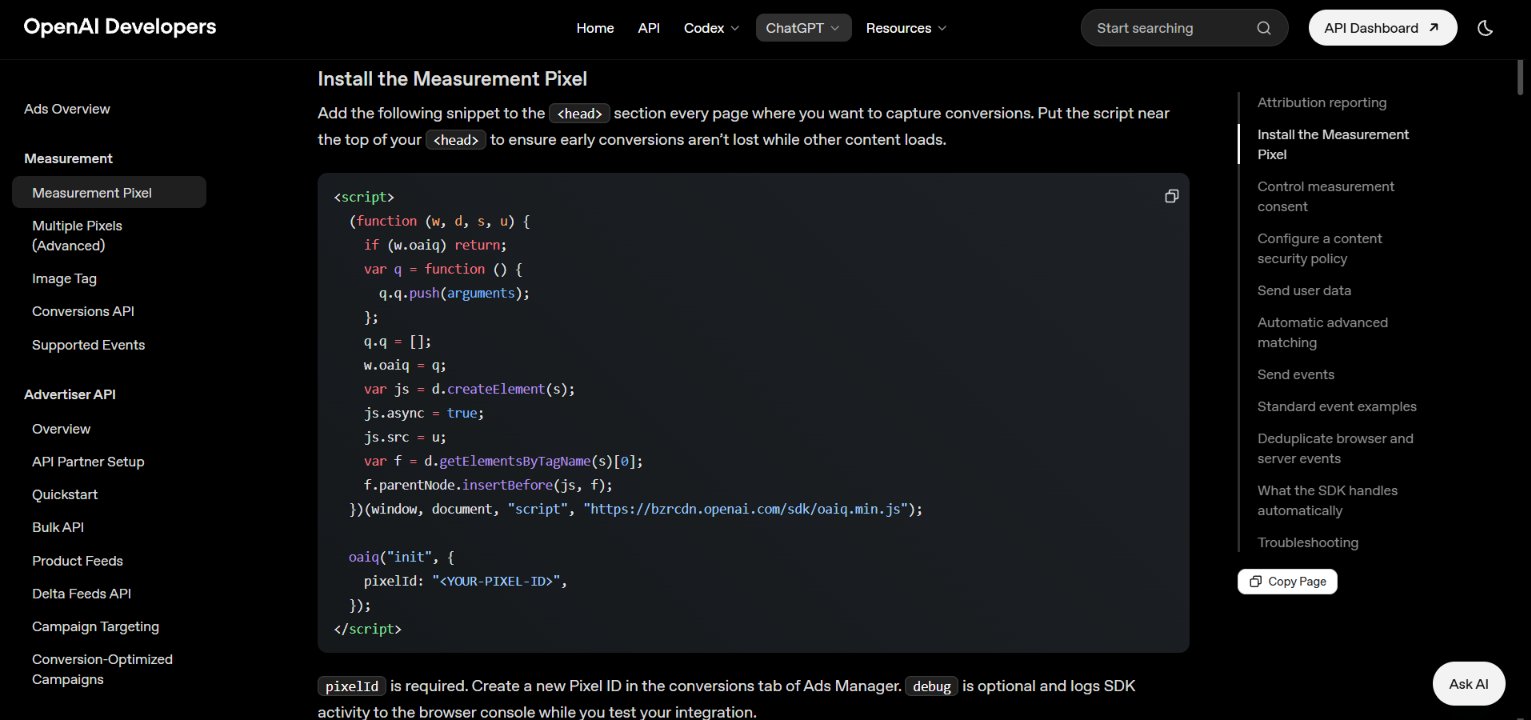This screenshot has height=720, width=1531.
Task: Open the Codex dropdown menu
Action: coord(711,28)
